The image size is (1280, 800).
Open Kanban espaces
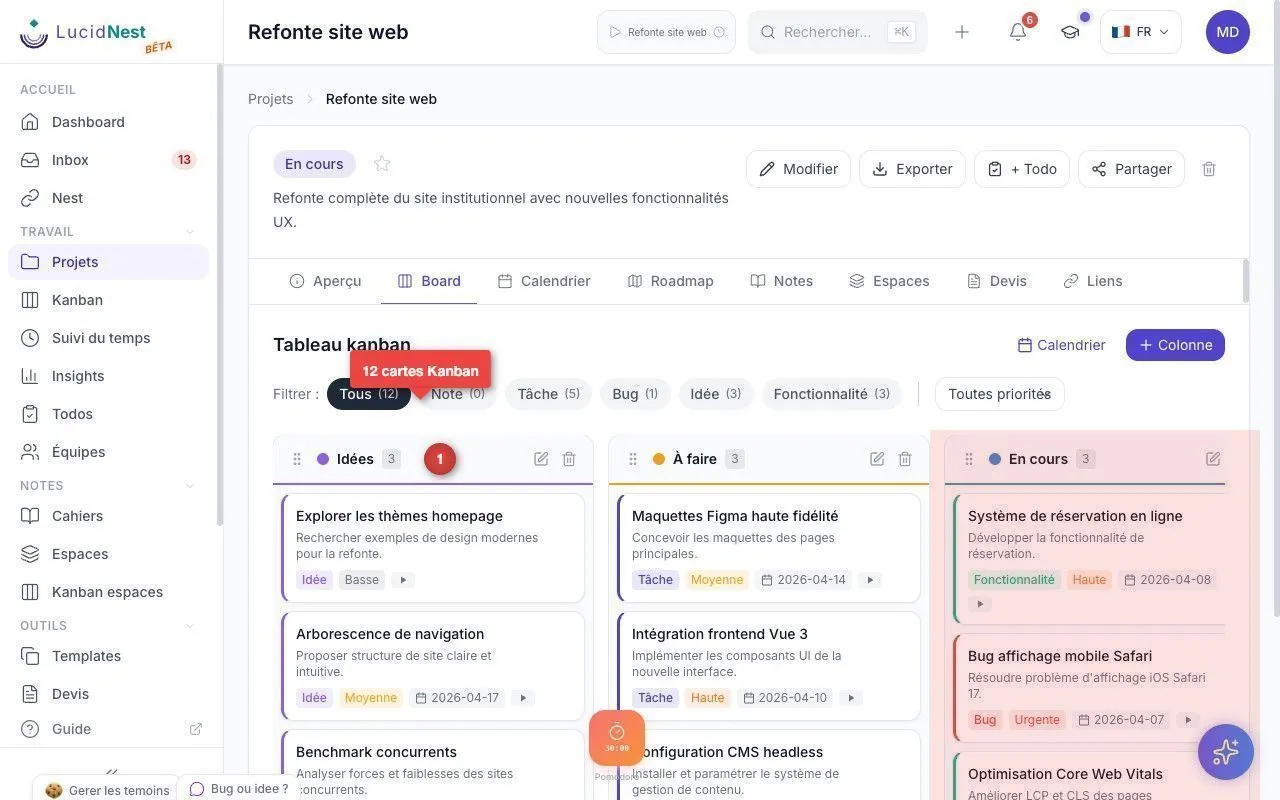108,592
